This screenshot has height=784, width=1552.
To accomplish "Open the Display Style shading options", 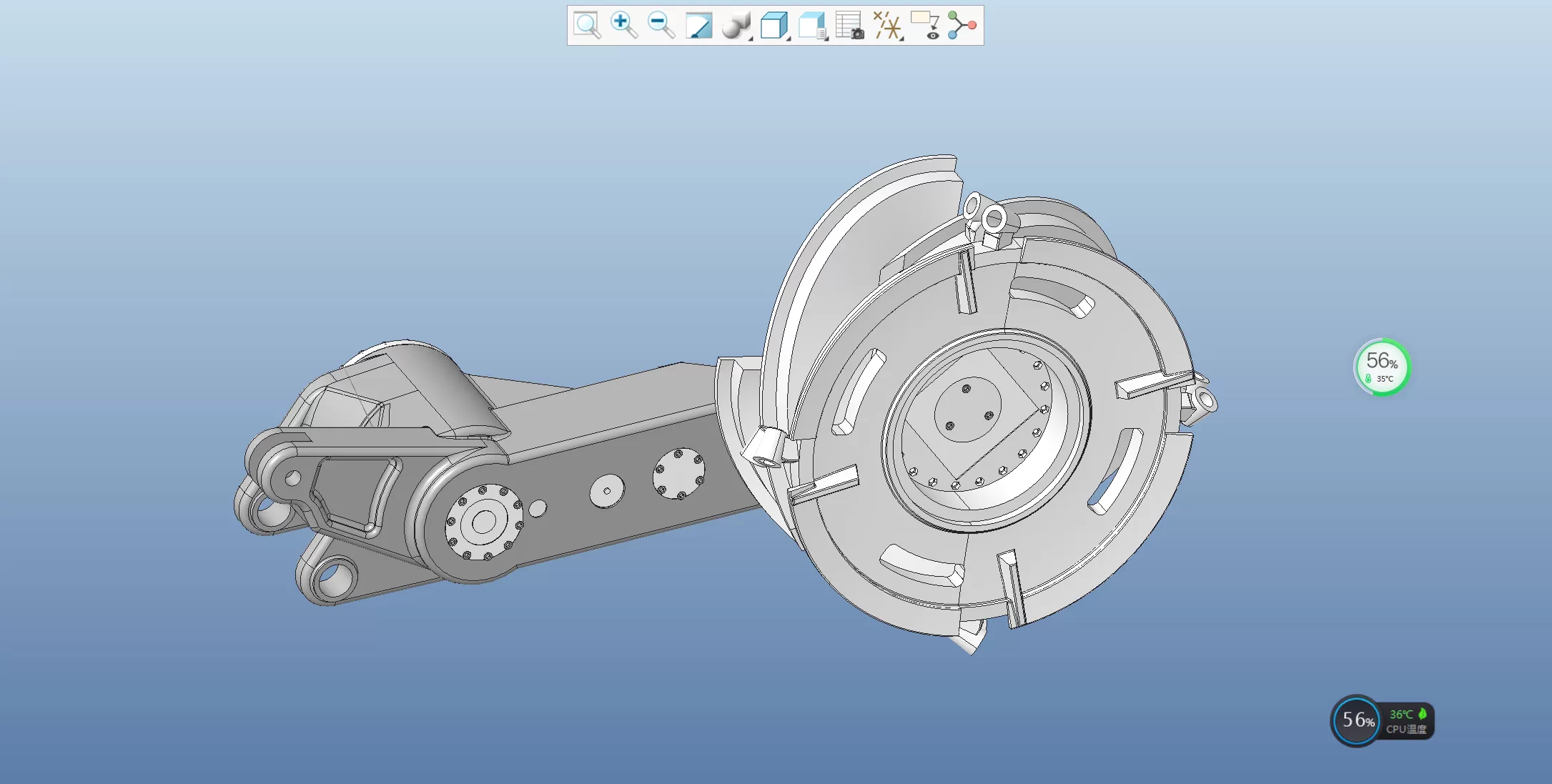I will click(x=736, y=25).
